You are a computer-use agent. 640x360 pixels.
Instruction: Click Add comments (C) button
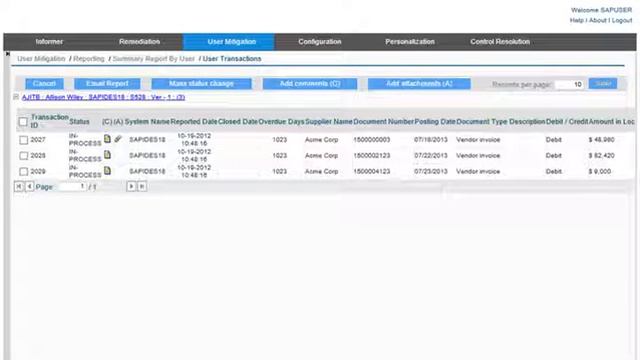310,84
